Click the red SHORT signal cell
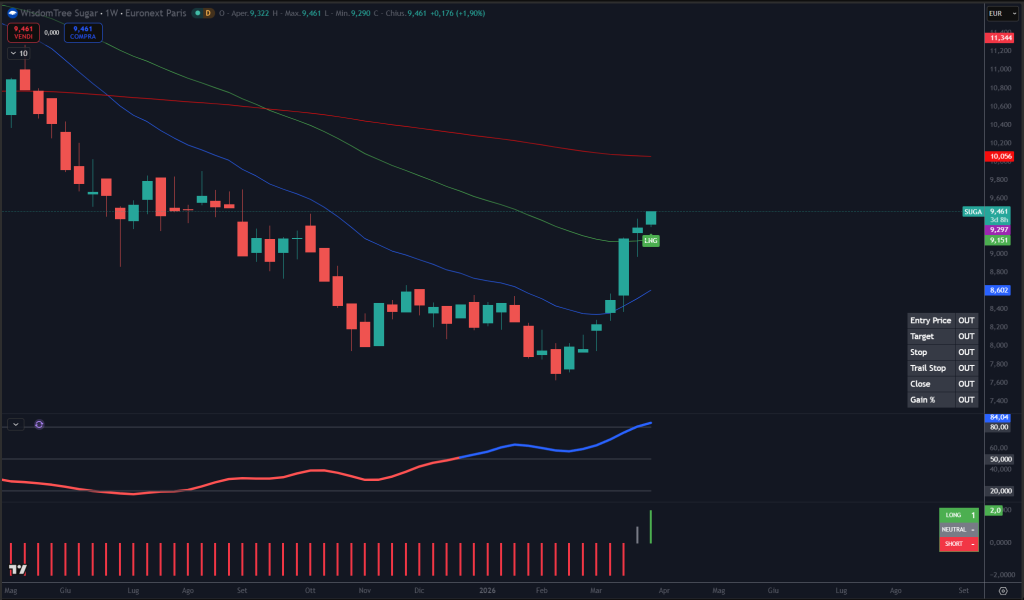Screen dimensions: 1024x600 [959, 544]
